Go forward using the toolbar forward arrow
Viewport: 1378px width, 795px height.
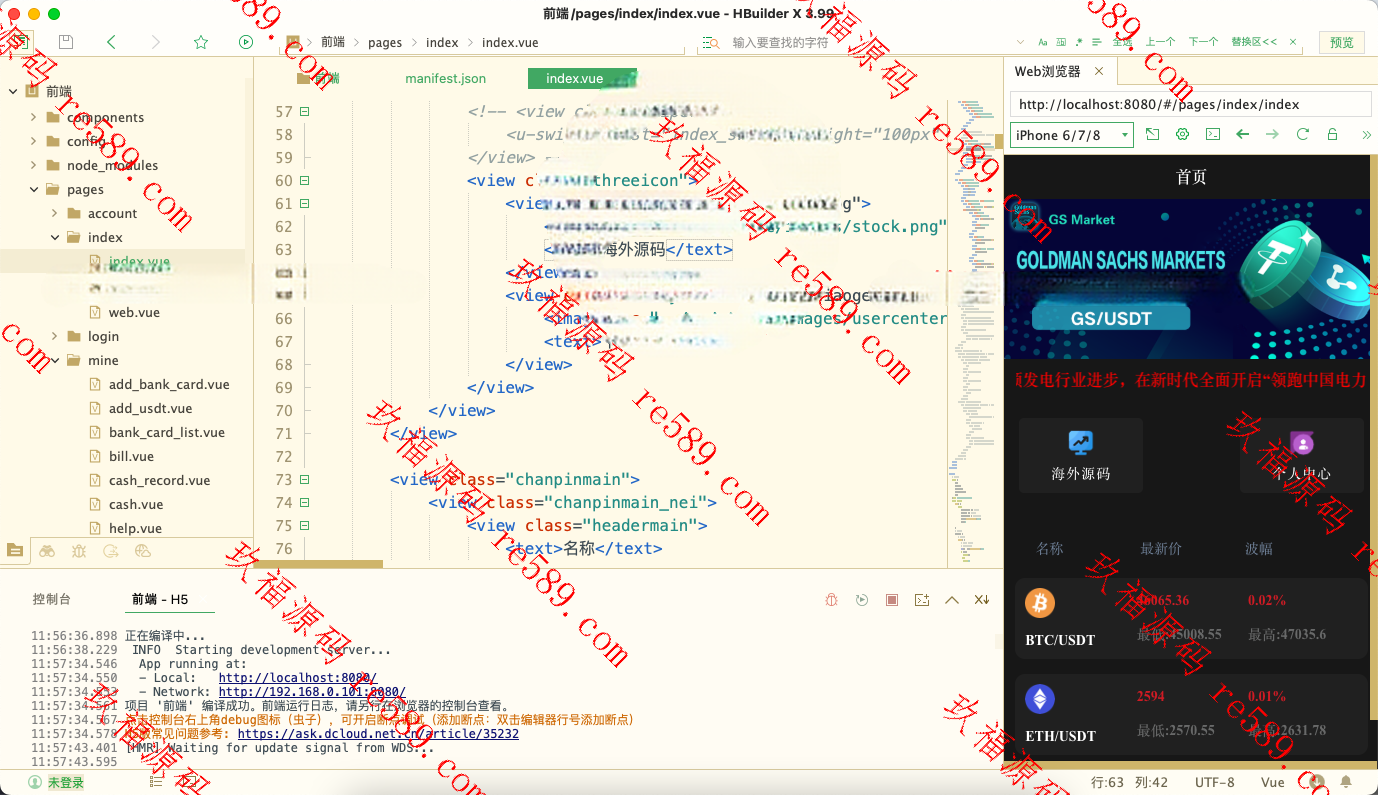pyautogui.click(x=155, y=42)
